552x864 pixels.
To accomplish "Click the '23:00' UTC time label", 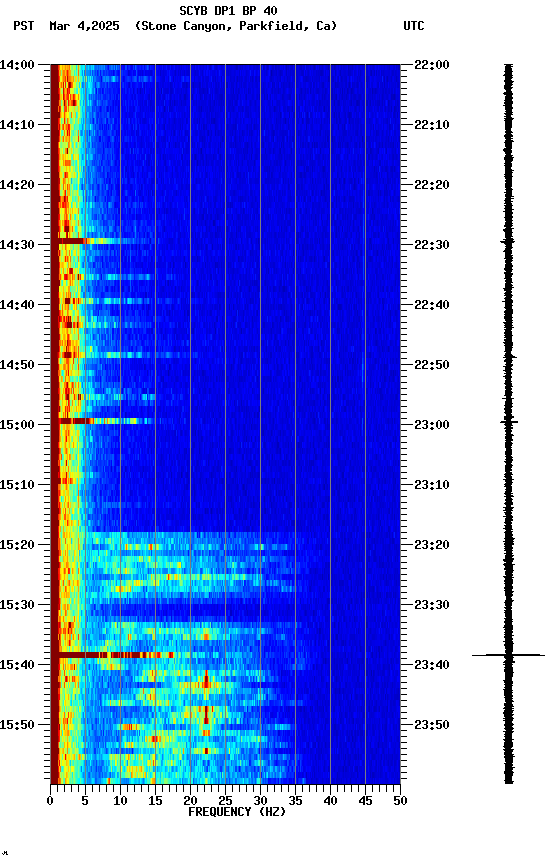I will click(432, 425).
